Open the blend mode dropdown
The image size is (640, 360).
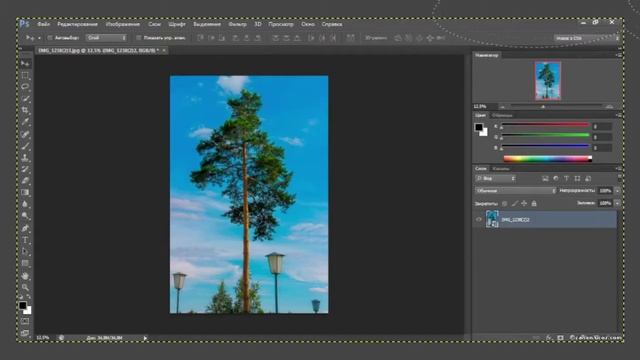pos(516,191)
